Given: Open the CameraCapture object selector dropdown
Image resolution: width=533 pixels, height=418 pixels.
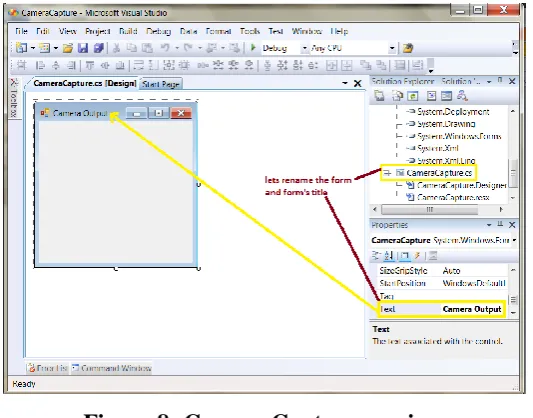Looking at the screenshot, I should point(514,240).
